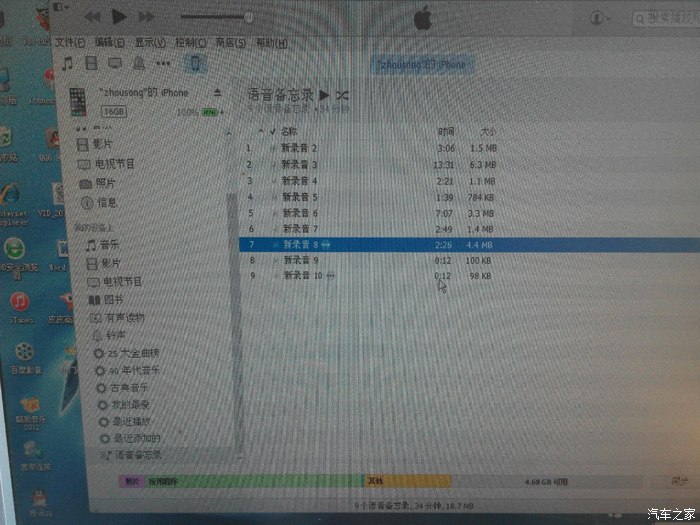Open the 古典音乐 smart playlist
The image size is (700, 525).
coord(122,388)
